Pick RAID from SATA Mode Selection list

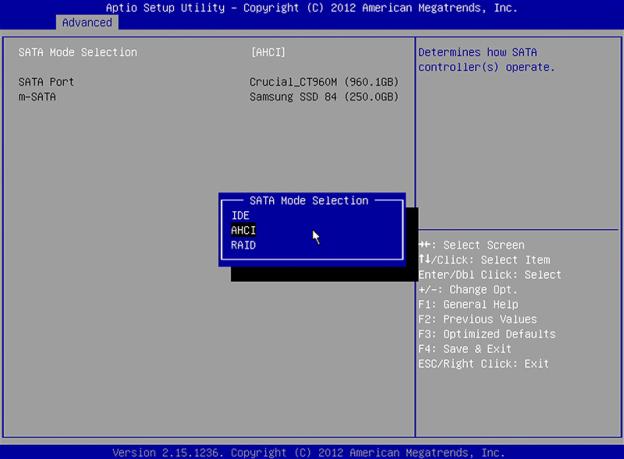tap(243, 245)
